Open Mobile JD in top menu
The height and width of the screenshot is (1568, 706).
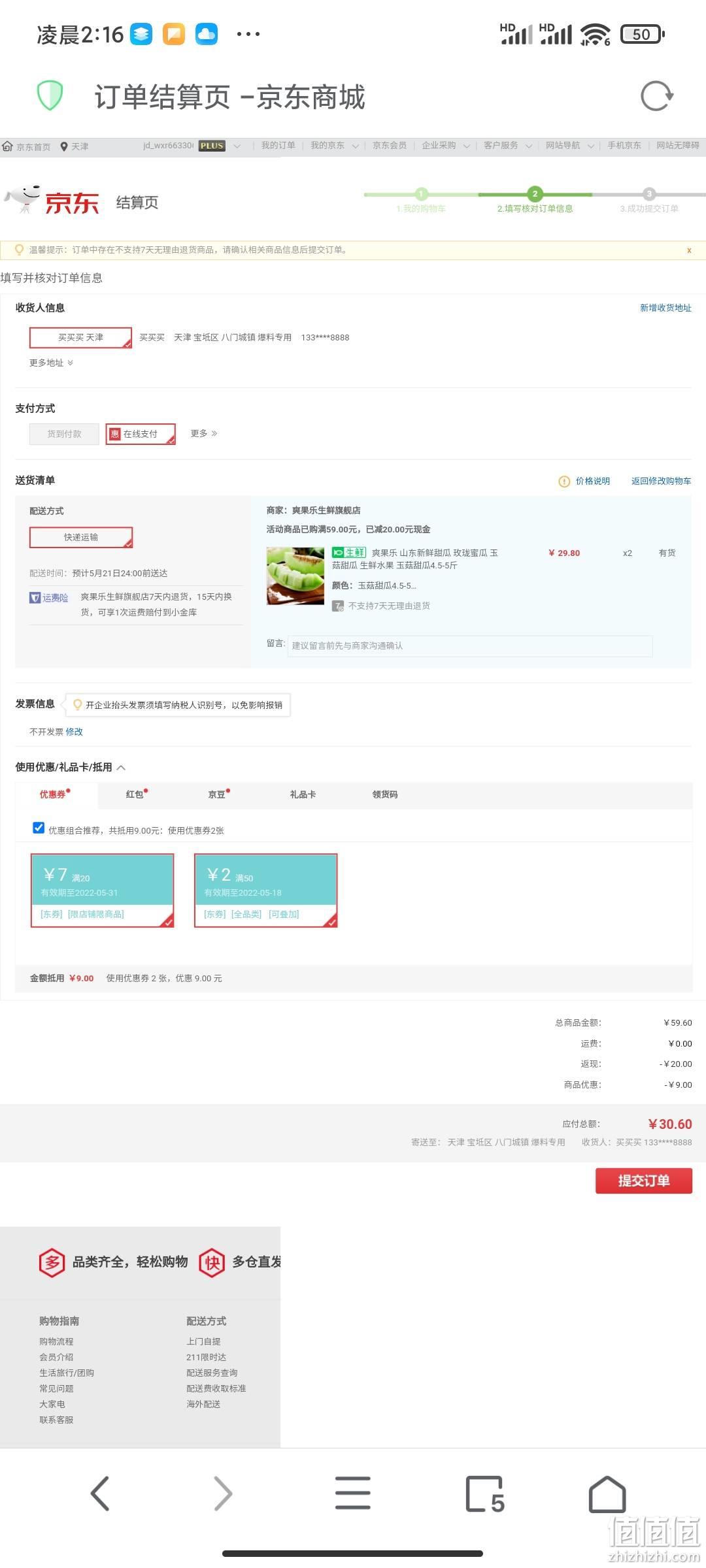(624, 146)
